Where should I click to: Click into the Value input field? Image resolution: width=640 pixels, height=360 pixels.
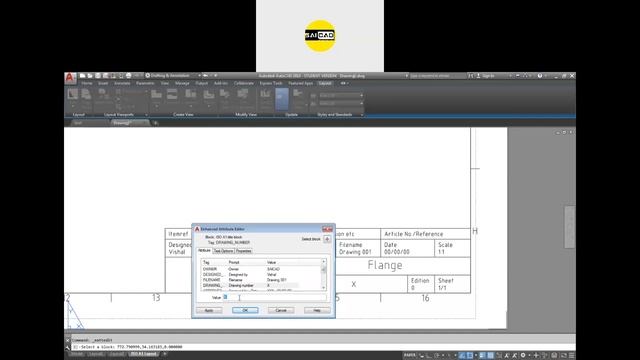[275, 298]
